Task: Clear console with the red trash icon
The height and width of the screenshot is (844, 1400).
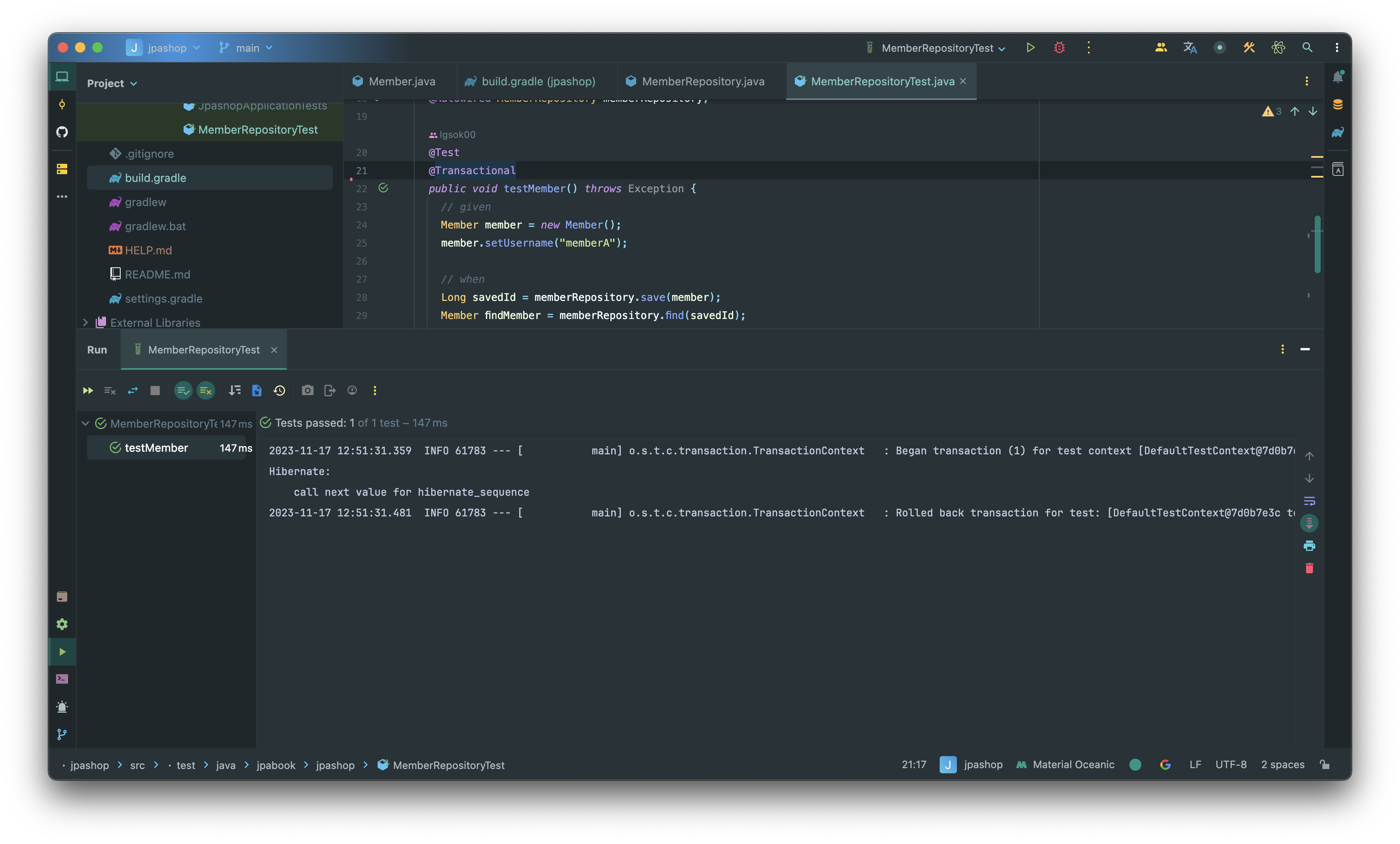Action: [x=1309, y=569]
